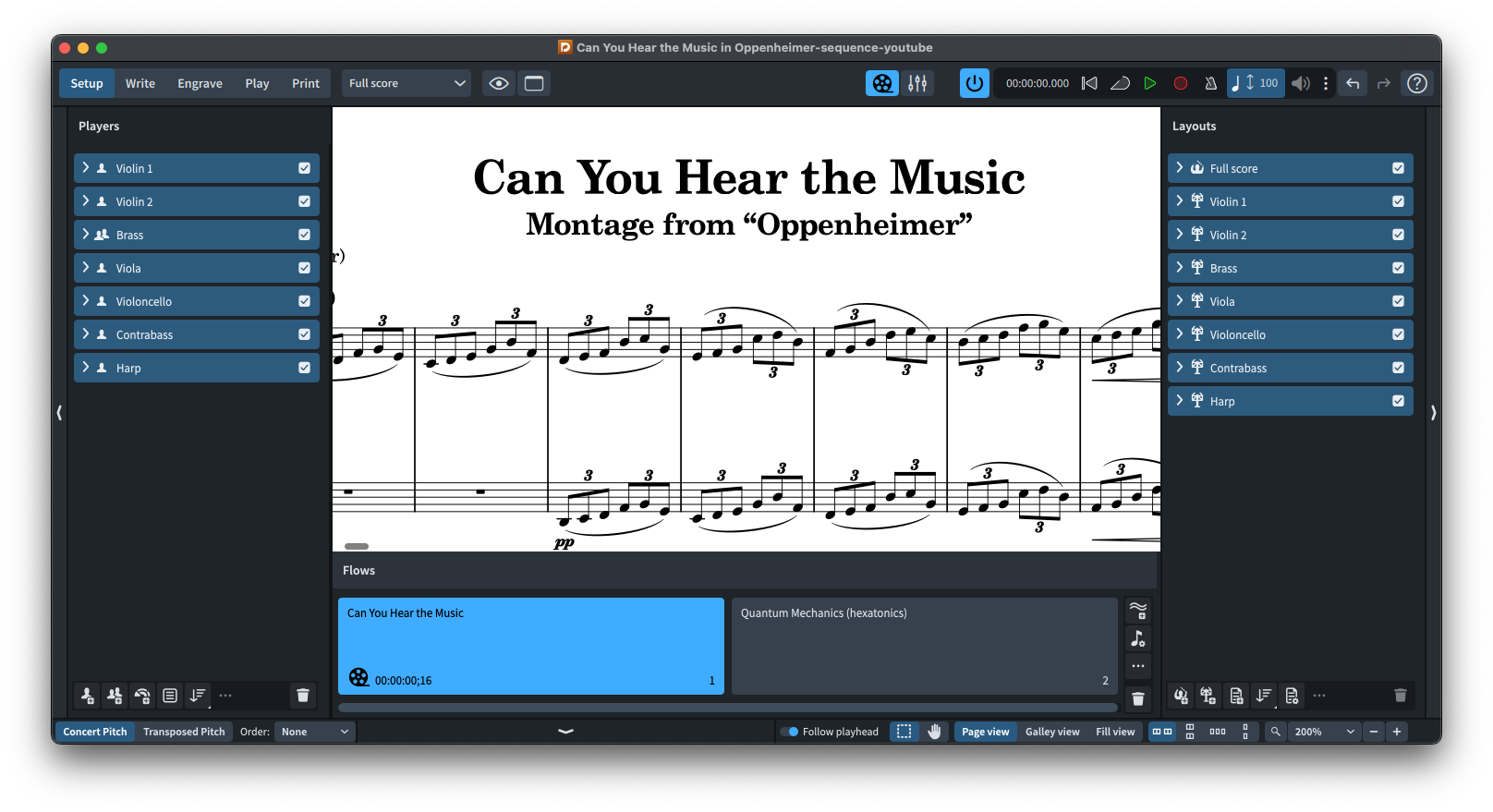Zoom out with minus button

[x=1374, y=732]
